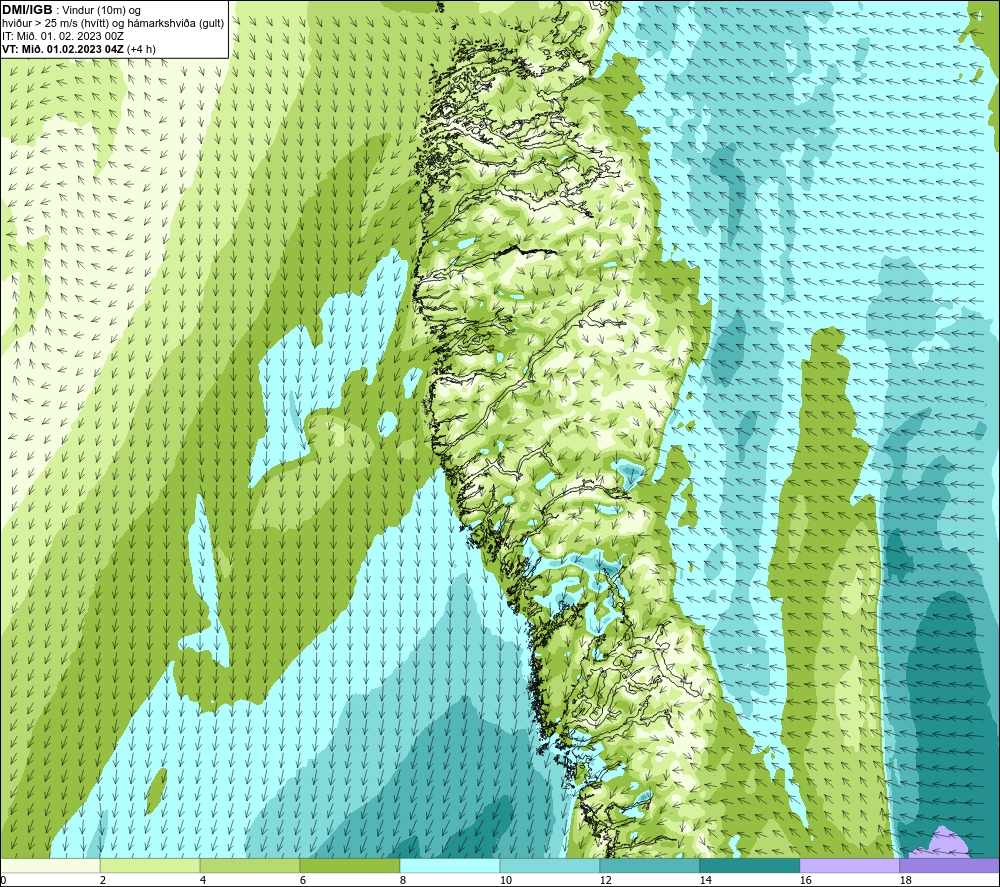This screenshot has width=1000, height=887.
Task: Click the 16-18 m/s lavender legend swatch
Action: click(849, 865)
